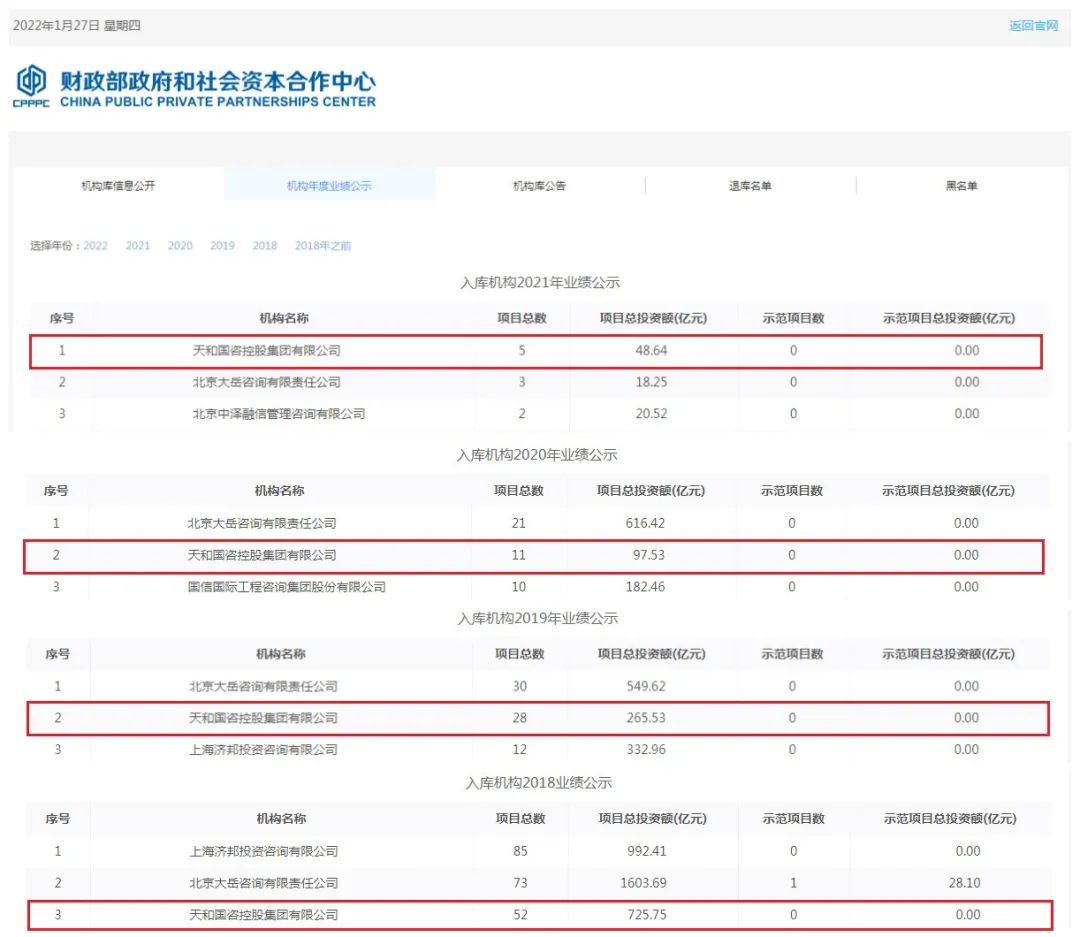Click demonstration investment value 28.10
Screen dimensions: 1080x937
(x=964, y=883)
